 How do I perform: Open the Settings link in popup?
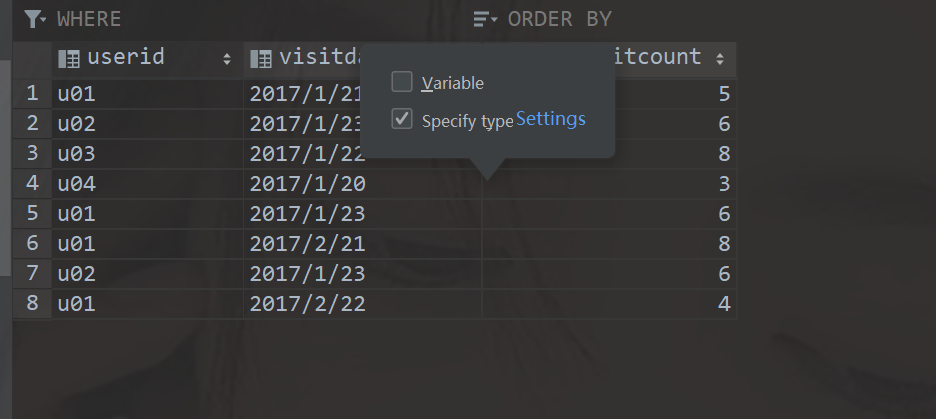[x=550, y=119]
